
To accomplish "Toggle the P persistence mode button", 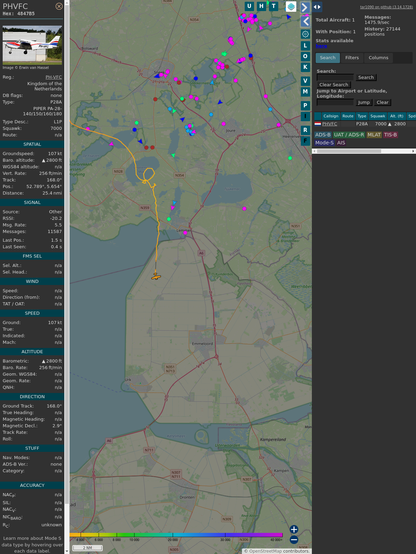I will 305,105.
